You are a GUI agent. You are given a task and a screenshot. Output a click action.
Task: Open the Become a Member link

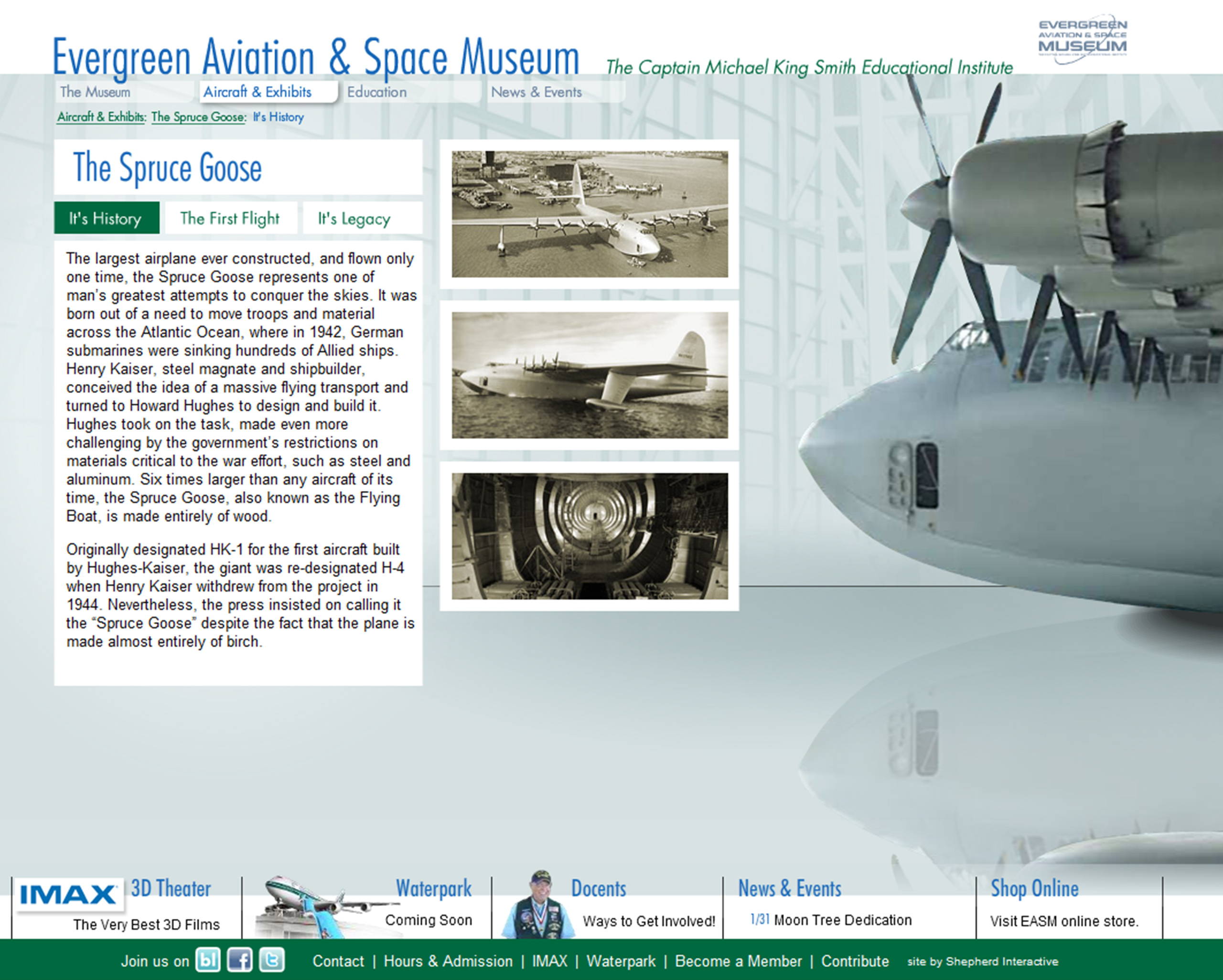(x=738, y=961)
